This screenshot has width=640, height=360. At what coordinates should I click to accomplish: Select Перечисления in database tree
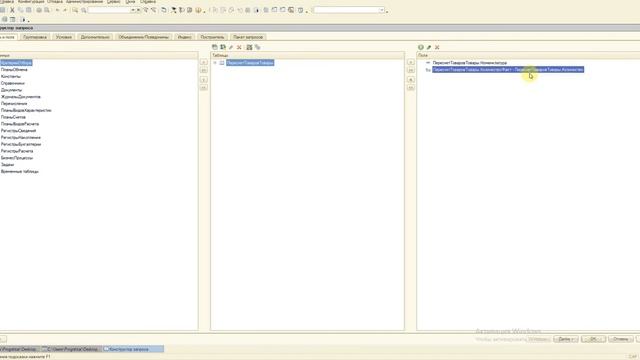coord(14,104)
